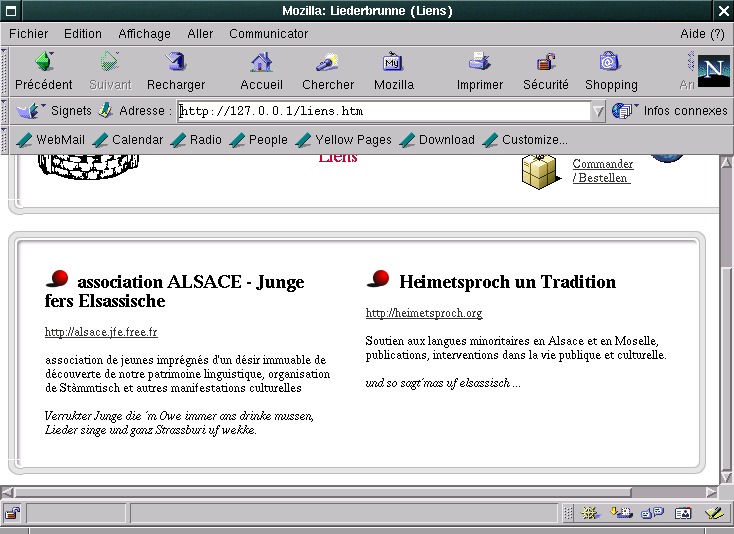Open the Composer icon in status bar
This screenshot has width=734, height=534.
(713, 513)
